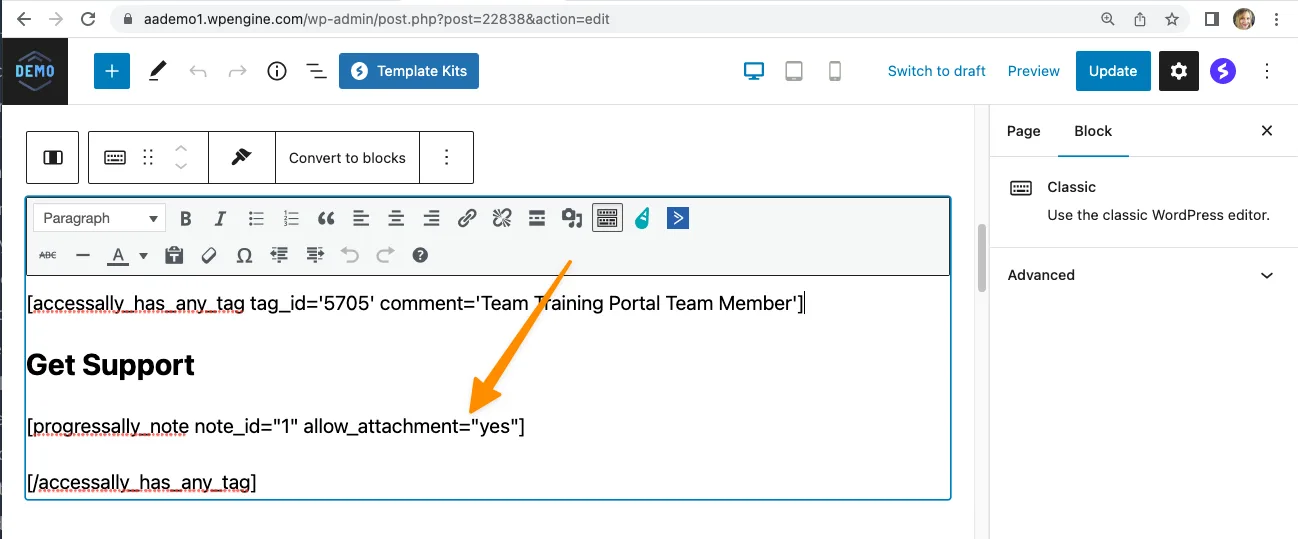Viewport: 1298px width, 539px height.
Task: Clear formatting with eraser icon
Action: click(209, 255)
